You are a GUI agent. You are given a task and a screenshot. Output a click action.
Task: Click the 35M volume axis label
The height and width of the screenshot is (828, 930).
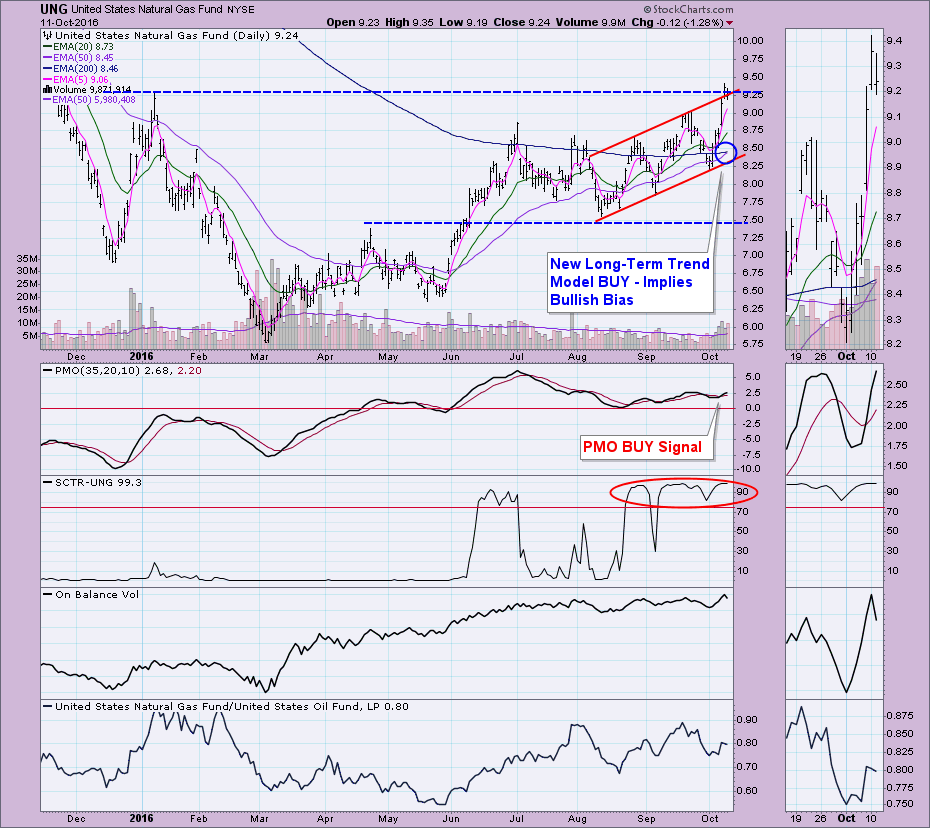[28, 259]
